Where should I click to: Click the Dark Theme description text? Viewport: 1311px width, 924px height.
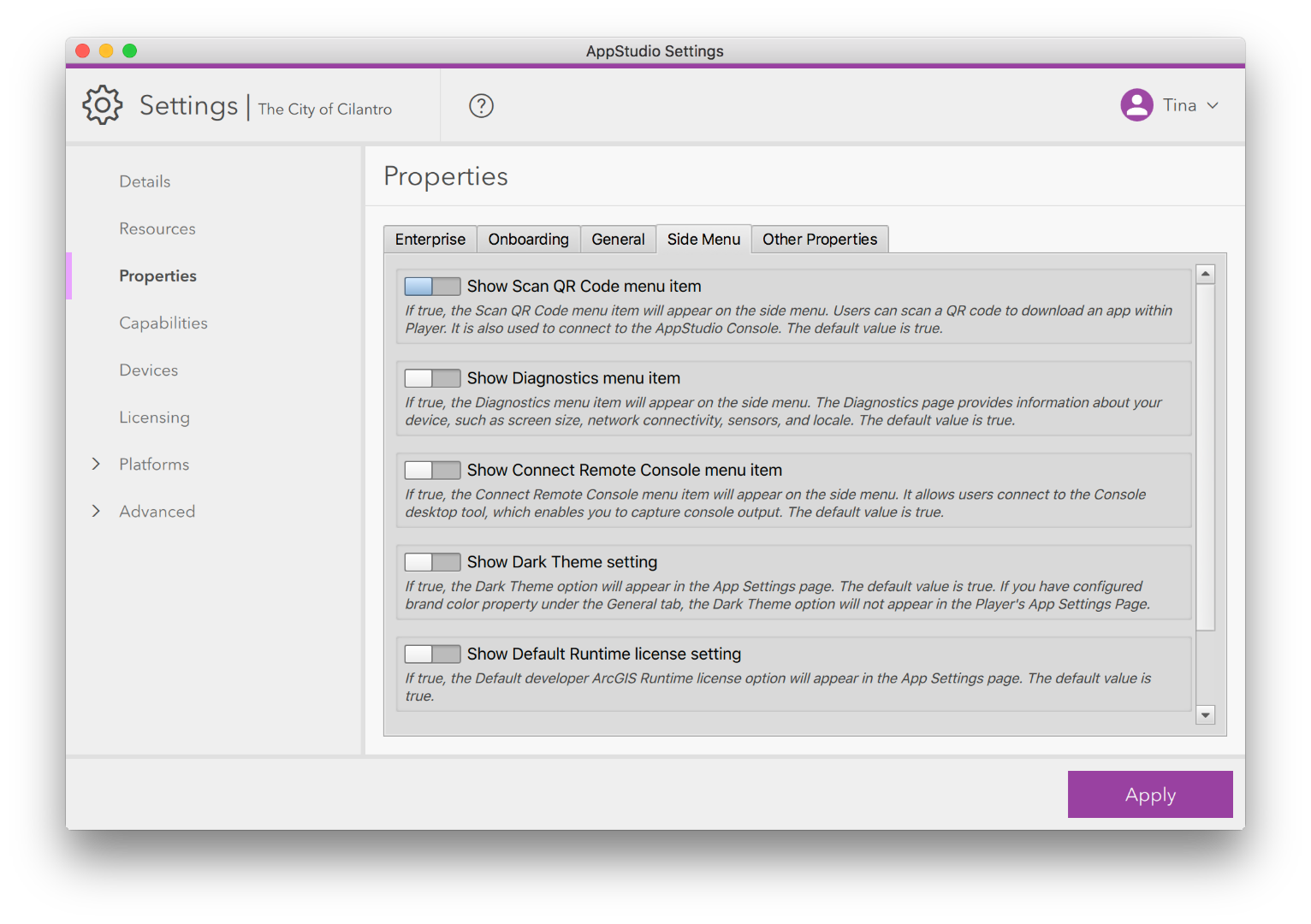[x=778, y=595]
